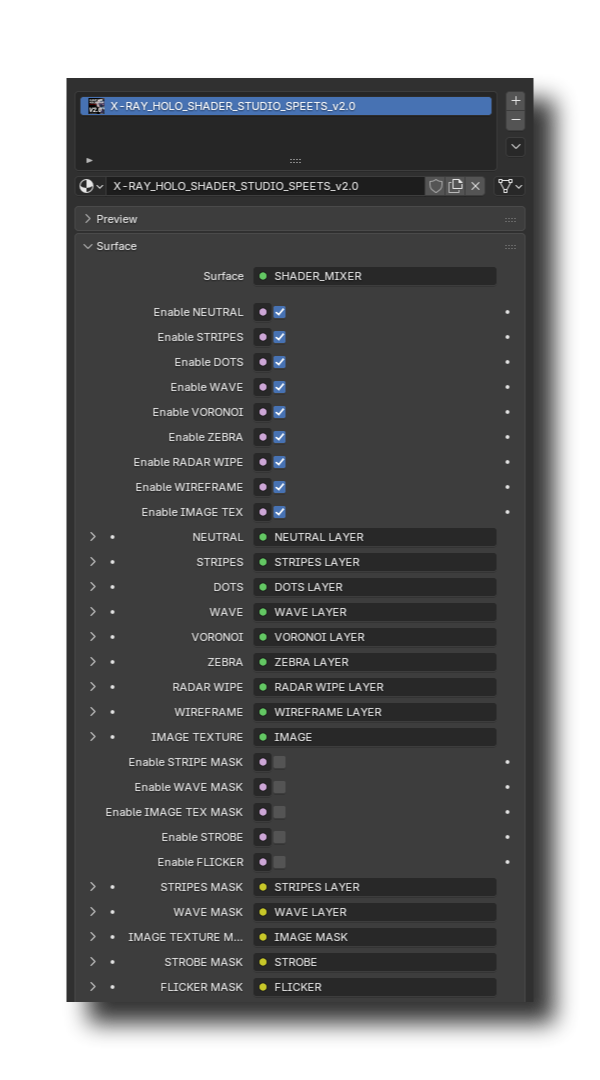Open the material link node-tree icon dropdown
This screenshot has height=1080, width=600.
(x=510, y=186)
